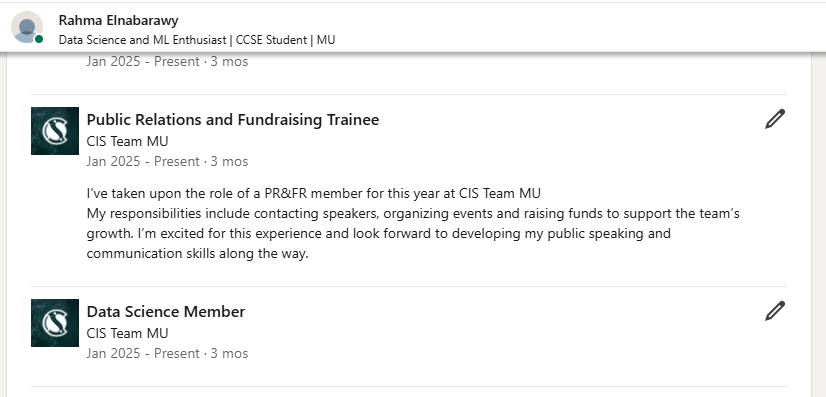
Task: Click CIS Team MU under Public Relations Trainee
Action: pyautogui.click(x=127, y=142)
